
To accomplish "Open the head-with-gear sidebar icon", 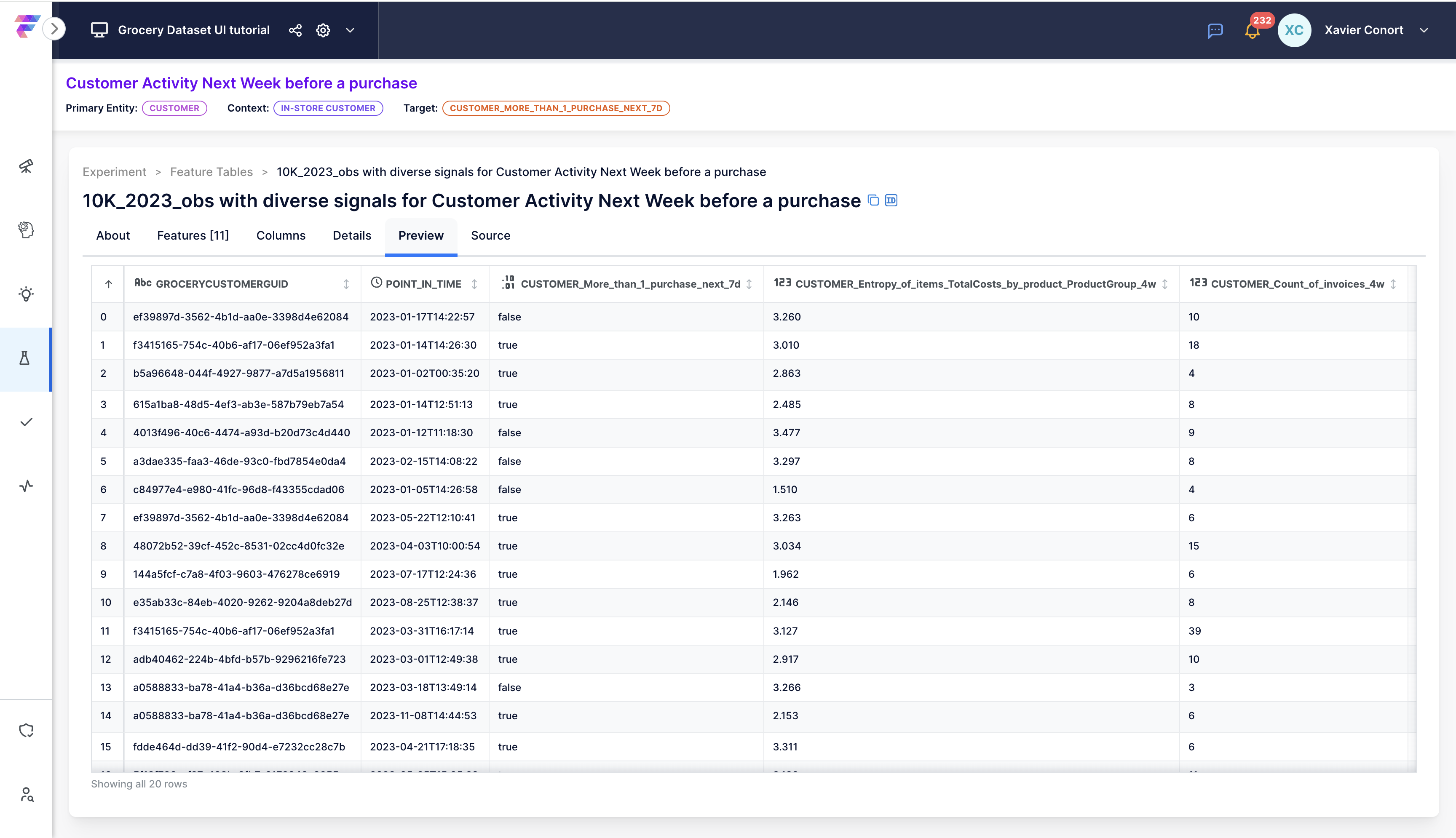I will point(26,230).
